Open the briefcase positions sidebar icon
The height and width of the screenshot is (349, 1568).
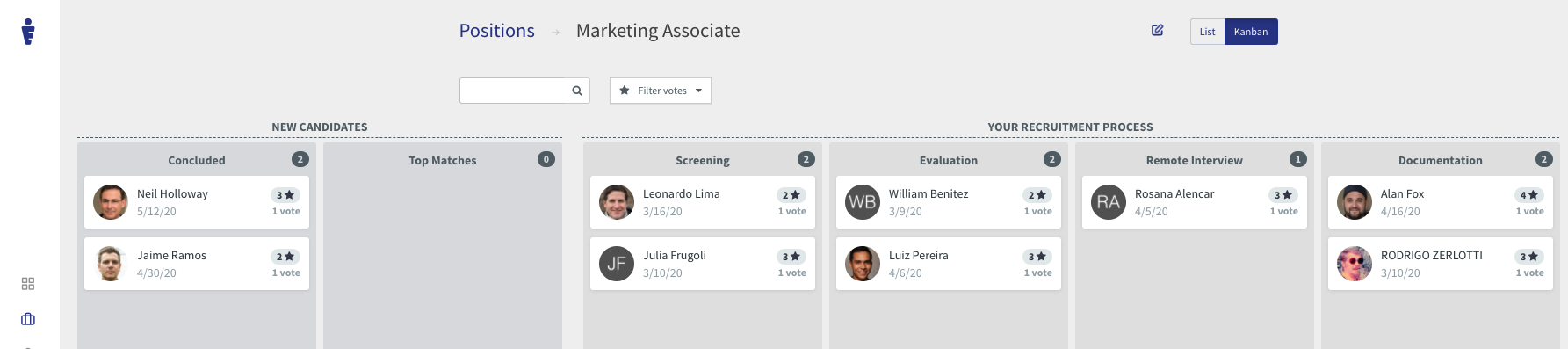point(28,319)
